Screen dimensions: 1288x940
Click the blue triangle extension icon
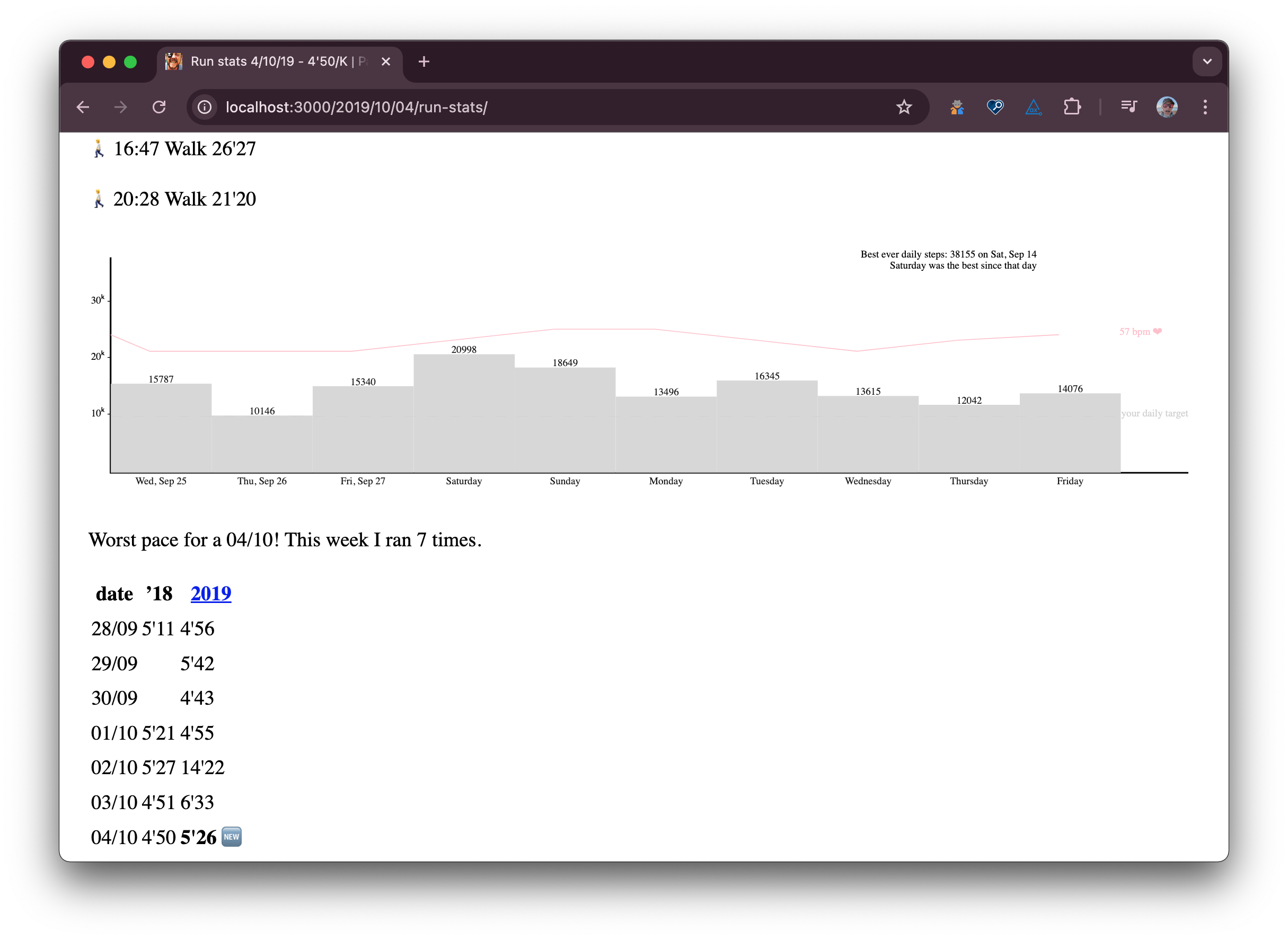coord(1033,107)
